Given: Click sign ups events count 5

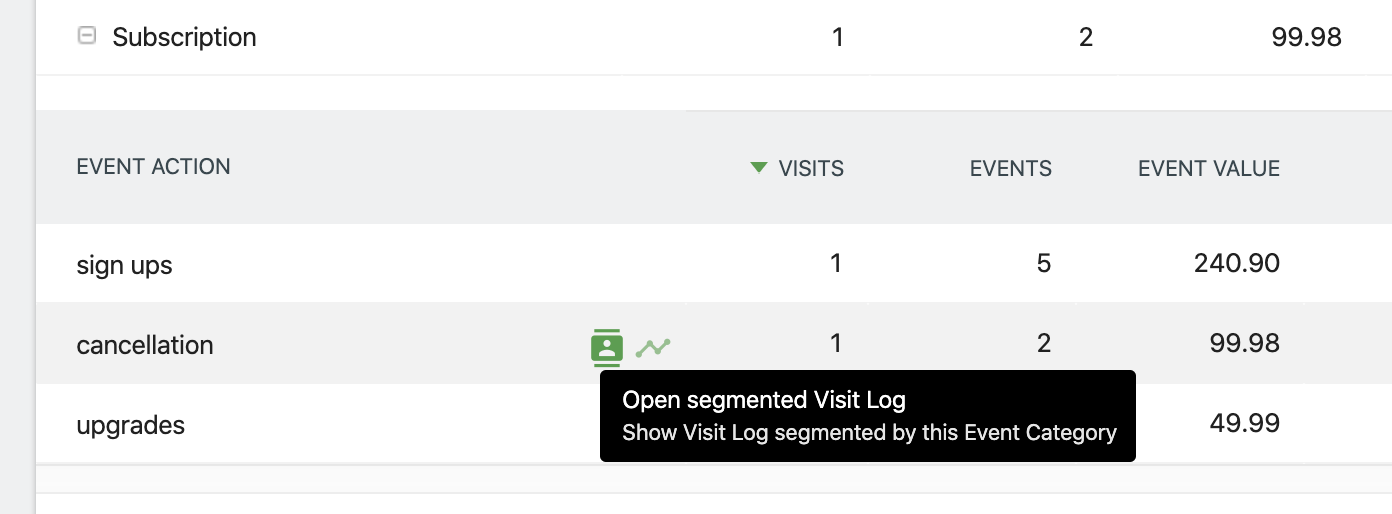Looking at the screenshot, I should [x=1043, y=264].
